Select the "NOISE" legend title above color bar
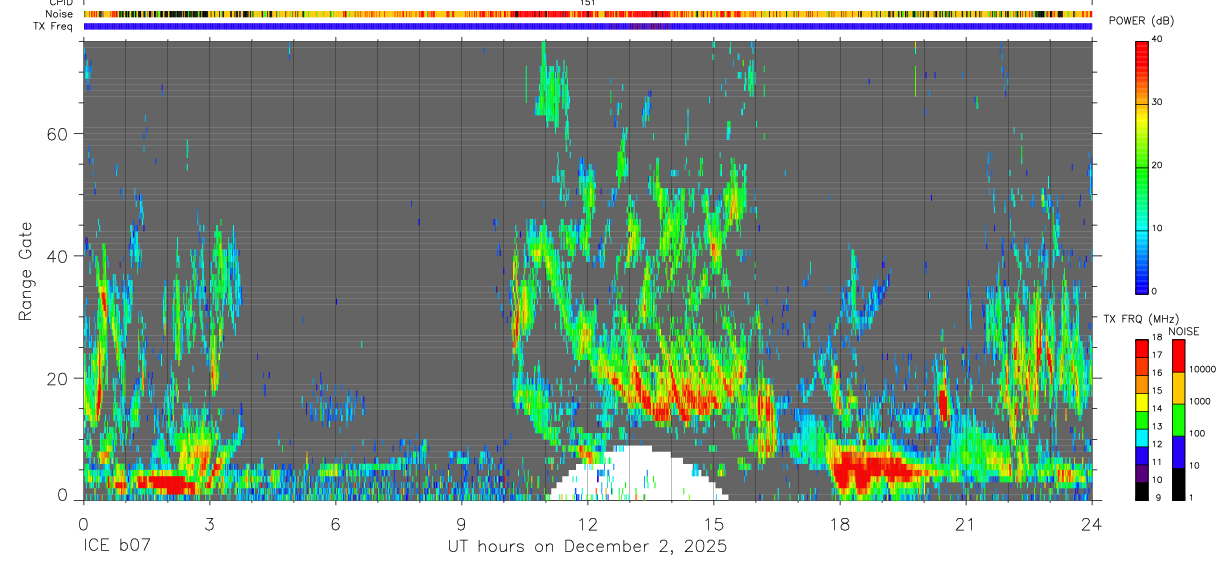The image size is (1228, 567). [1184, 331]
